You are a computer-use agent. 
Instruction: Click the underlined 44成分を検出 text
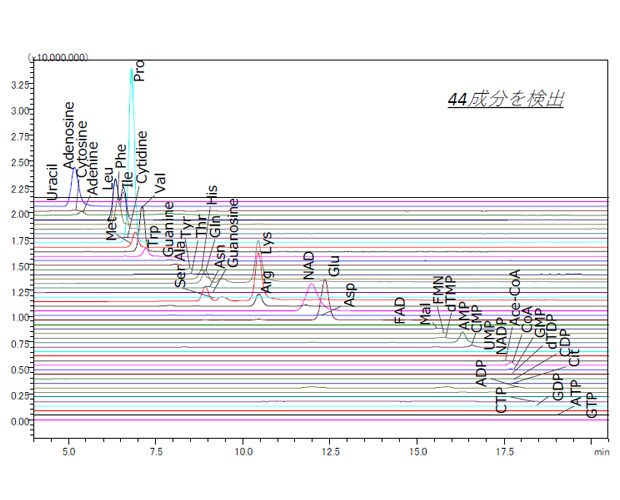tap(505, 100)
